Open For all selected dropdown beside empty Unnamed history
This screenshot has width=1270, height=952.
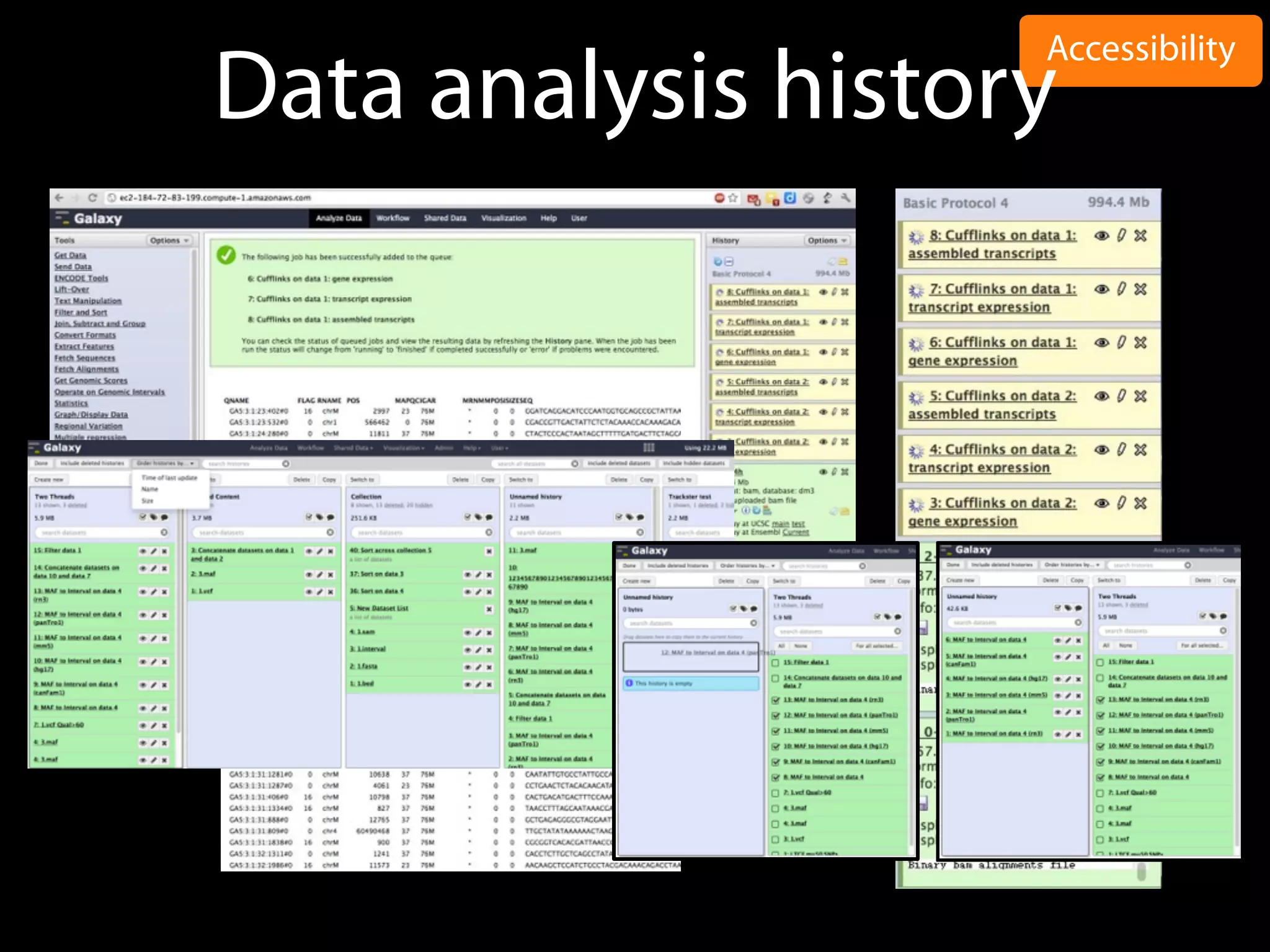[x=876, y=646]
